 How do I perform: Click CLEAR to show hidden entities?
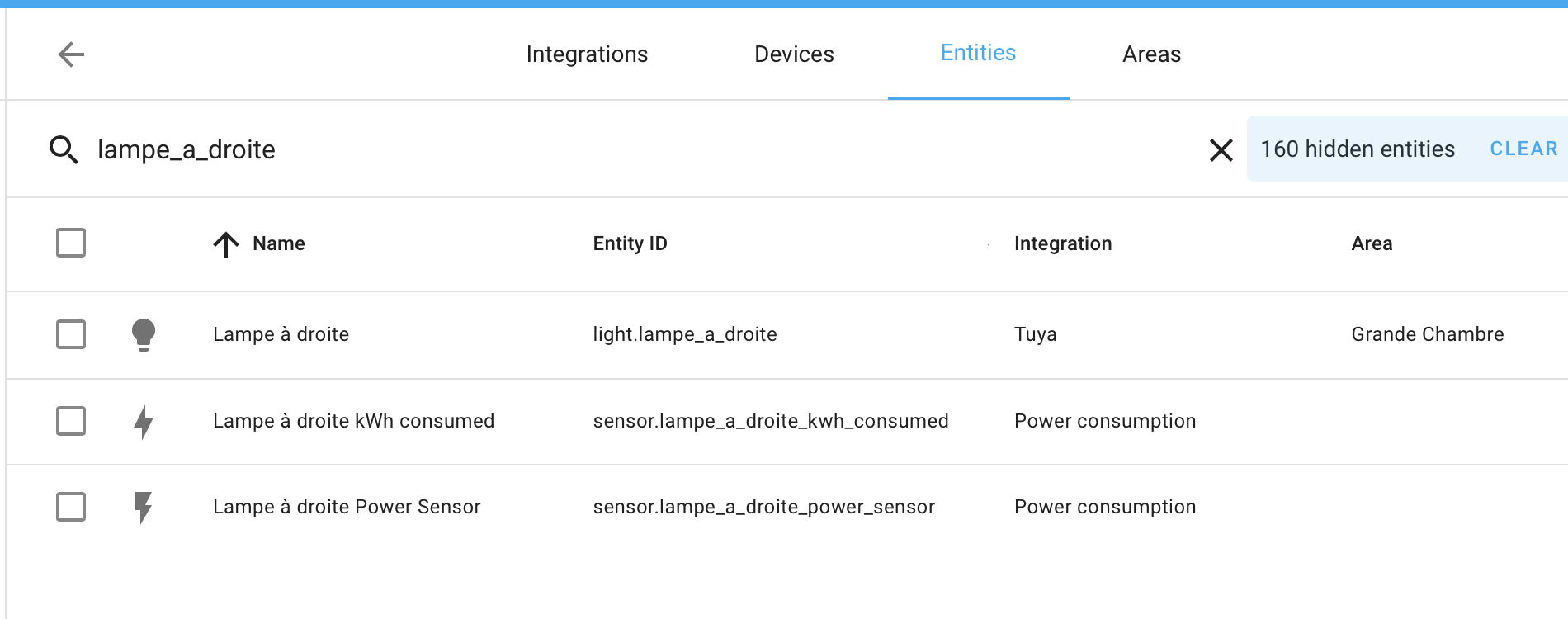click(x=1523, y=149)
